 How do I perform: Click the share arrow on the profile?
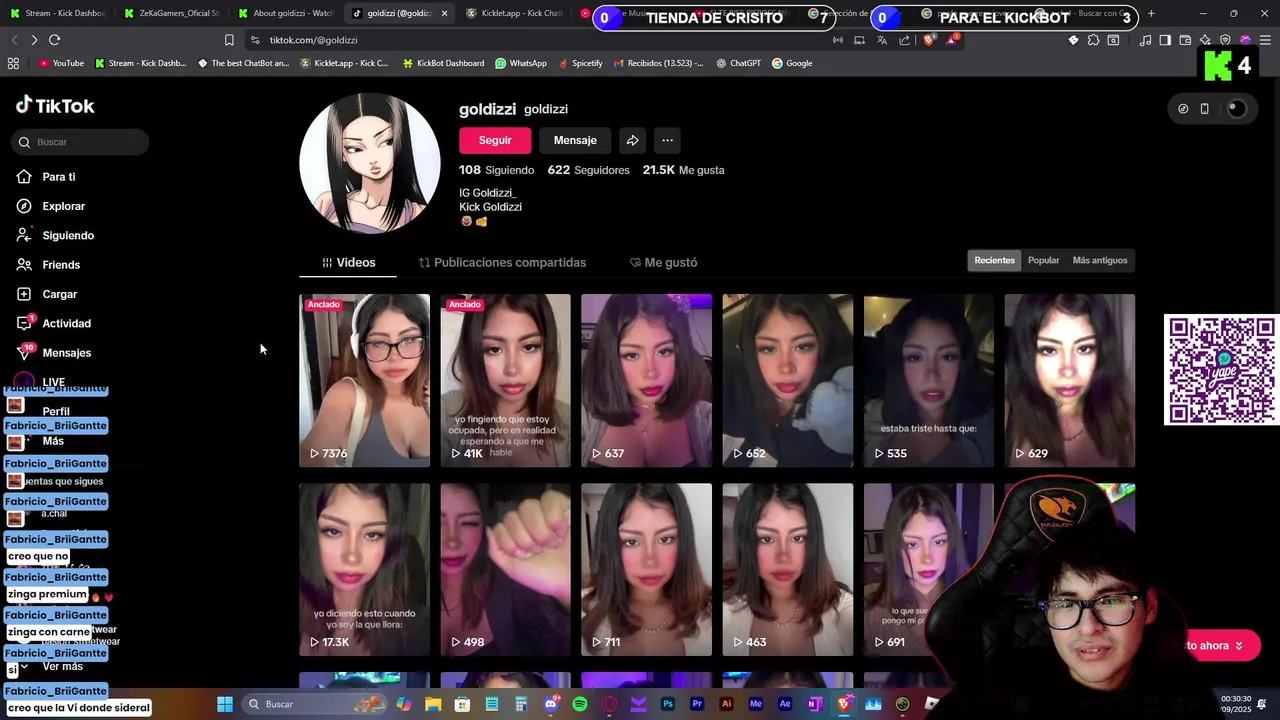pos(632,140)
